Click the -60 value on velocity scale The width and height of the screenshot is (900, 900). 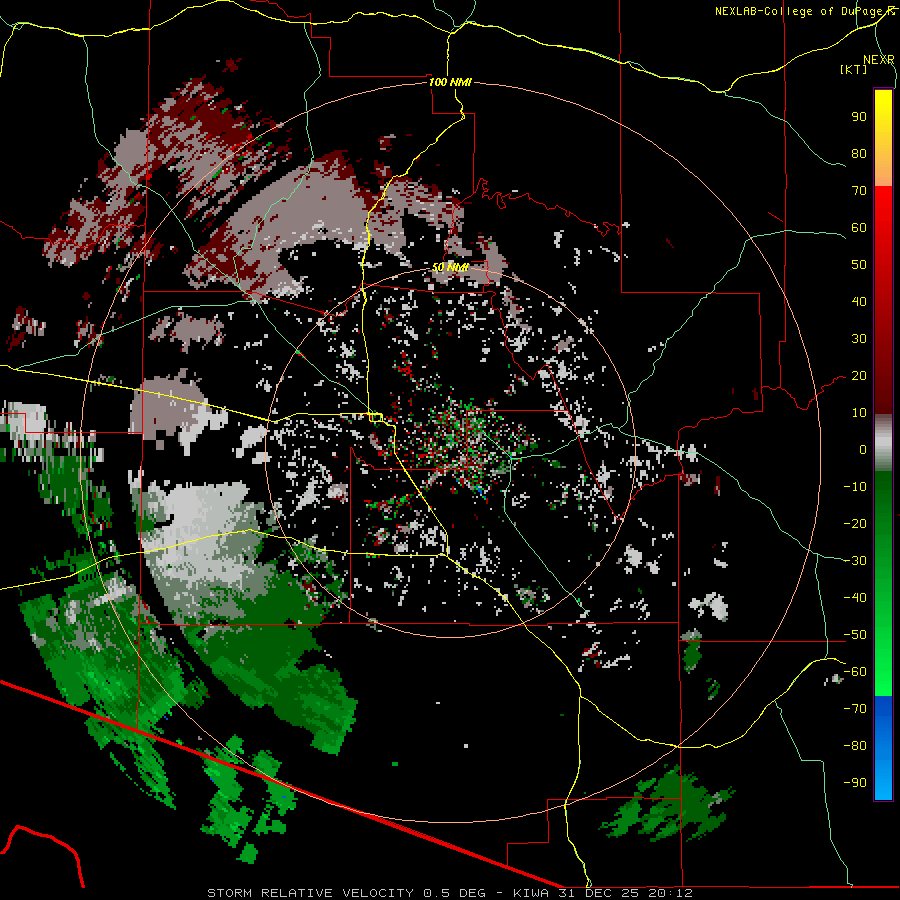click(x=855, y=672)
